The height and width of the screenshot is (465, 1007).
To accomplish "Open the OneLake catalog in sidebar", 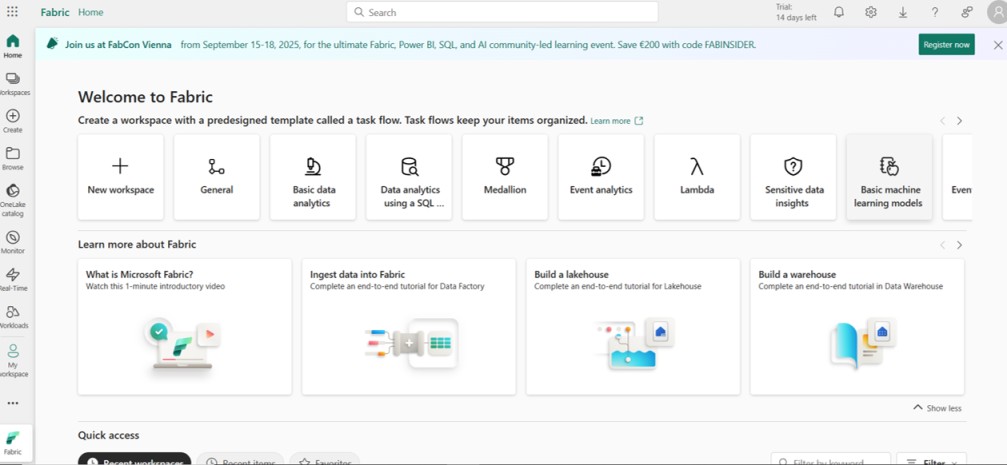I will [x=13, y=198].
